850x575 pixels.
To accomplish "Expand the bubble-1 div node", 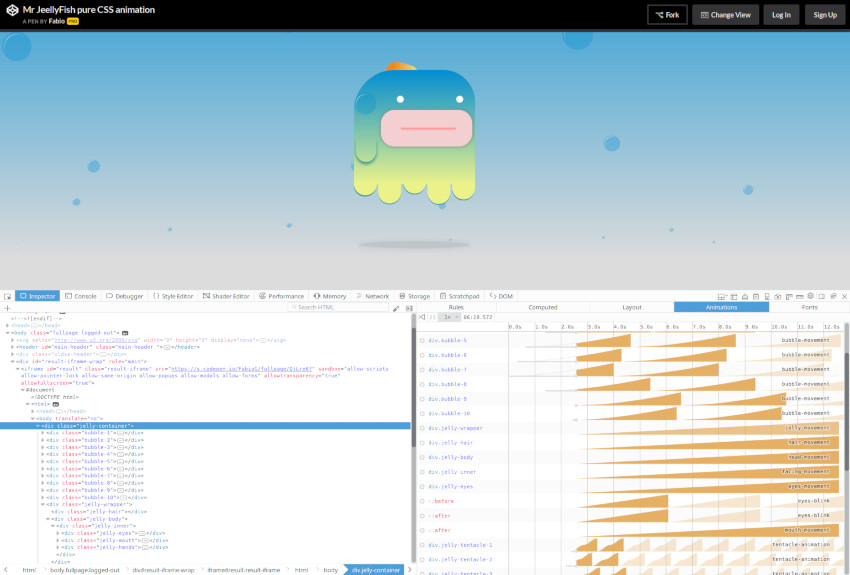I will pyautogui.click(x=42, y=433).
